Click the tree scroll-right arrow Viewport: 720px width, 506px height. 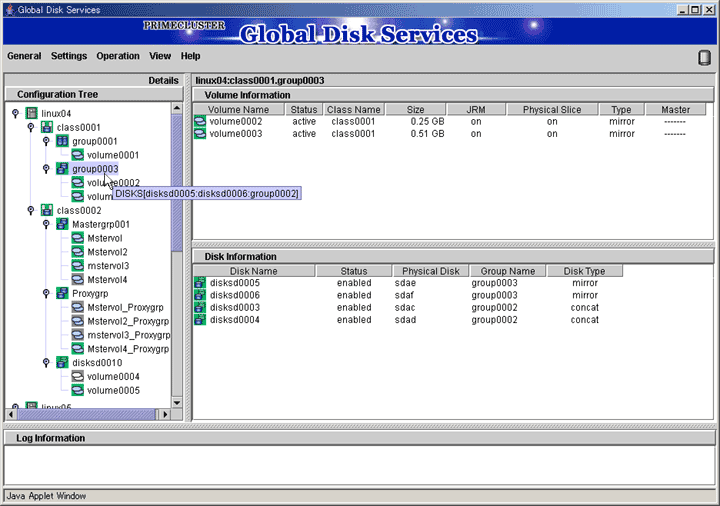pos(165,414)
